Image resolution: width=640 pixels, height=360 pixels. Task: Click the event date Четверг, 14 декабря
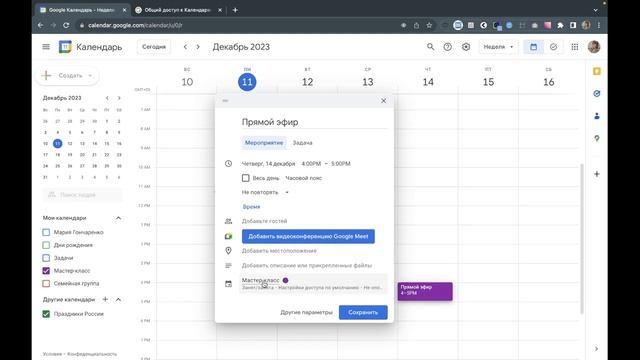pyautogui.click(x=268, y=164)
